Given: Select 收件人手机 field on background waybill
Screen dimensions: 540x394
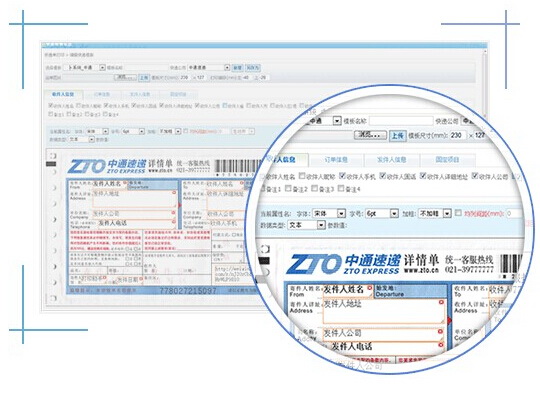Looking at the screenshot, I should pyautogui.click(x=228, y=224).
